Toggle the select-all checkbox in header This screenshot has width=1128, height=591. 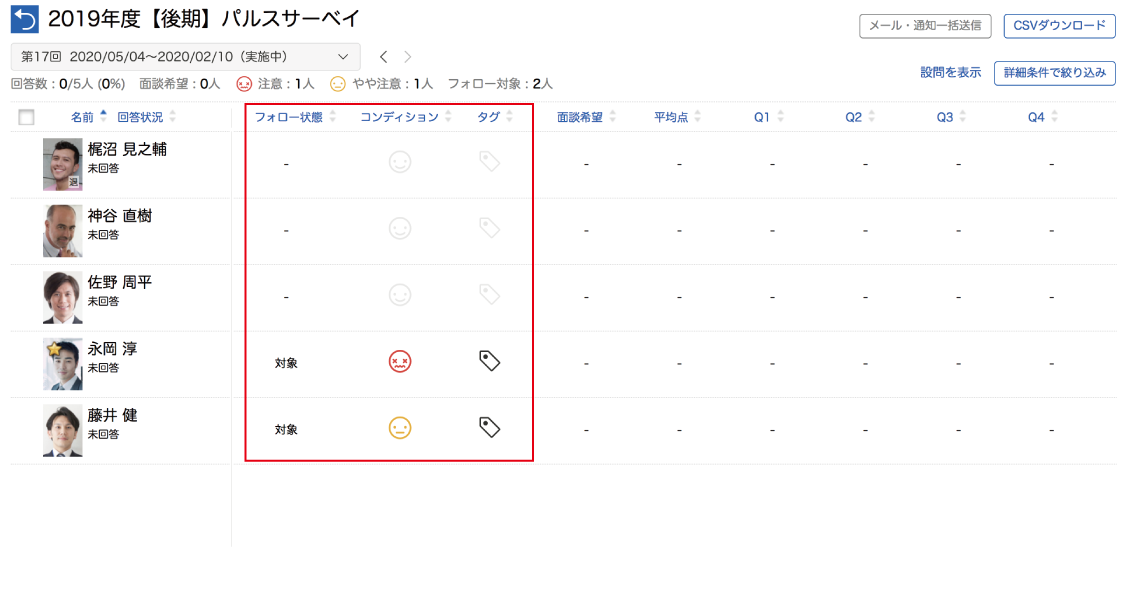point(27,117)
